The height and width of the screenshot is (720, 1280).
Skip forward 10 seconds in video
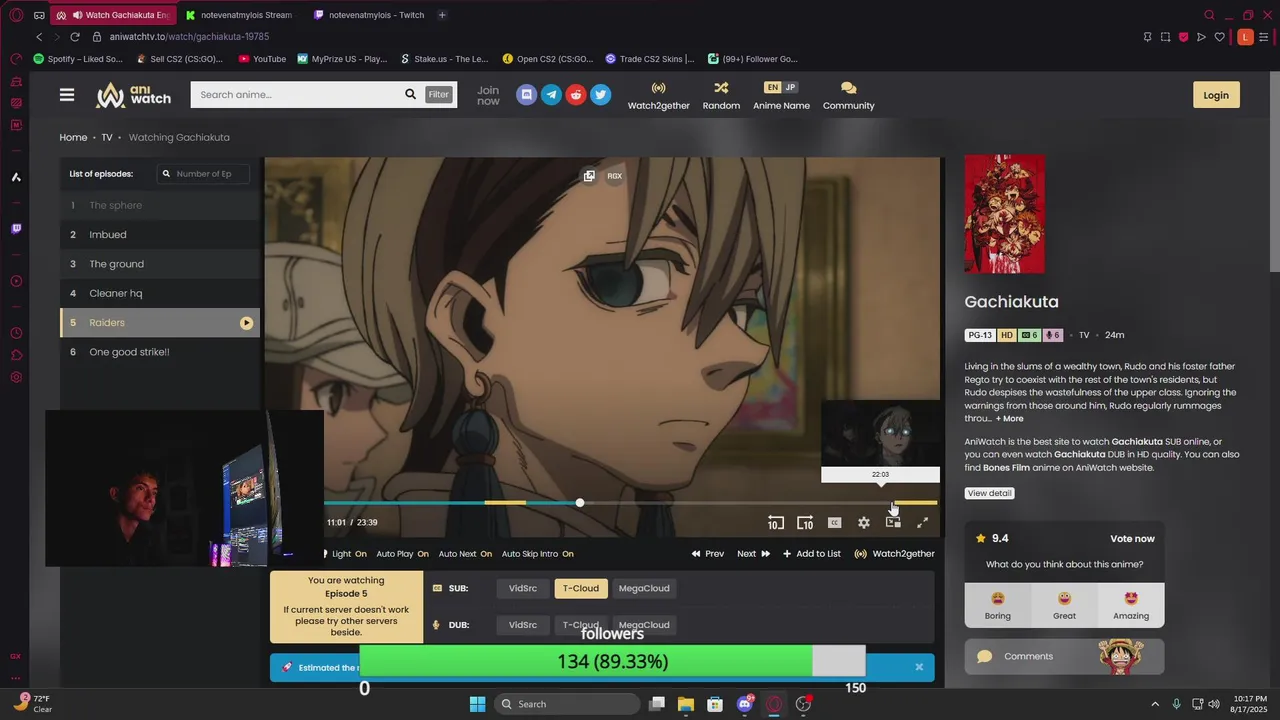[805, 522]
